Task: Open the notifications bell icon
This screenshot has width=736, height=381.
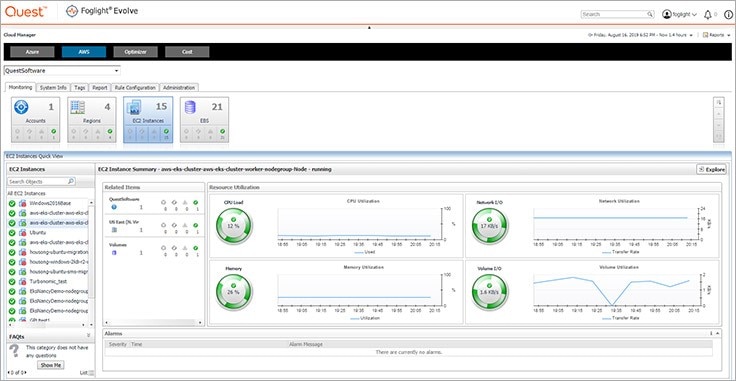Action: point(708,15)
